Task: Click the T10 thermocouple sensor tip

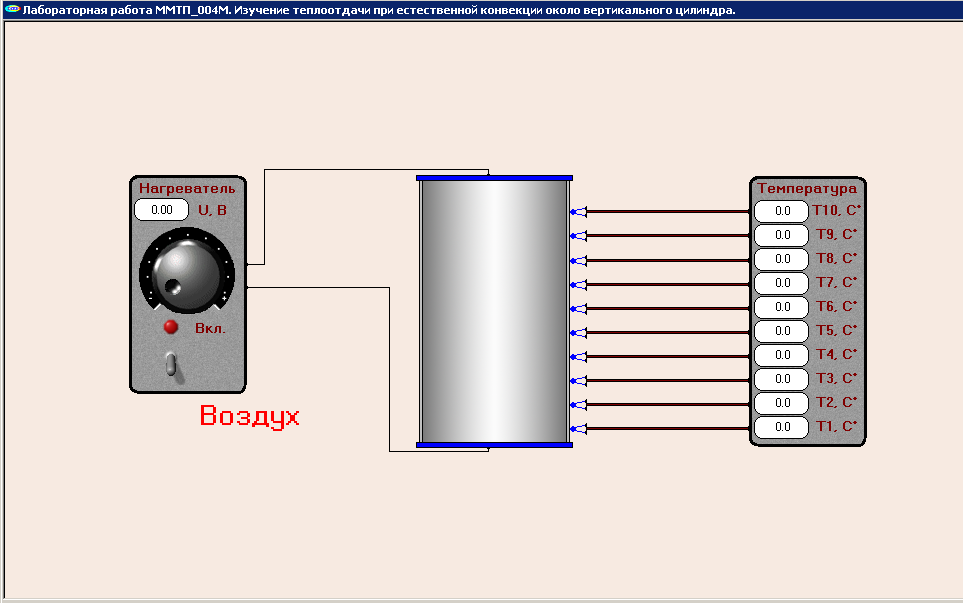Action: (x=579, y=212)
